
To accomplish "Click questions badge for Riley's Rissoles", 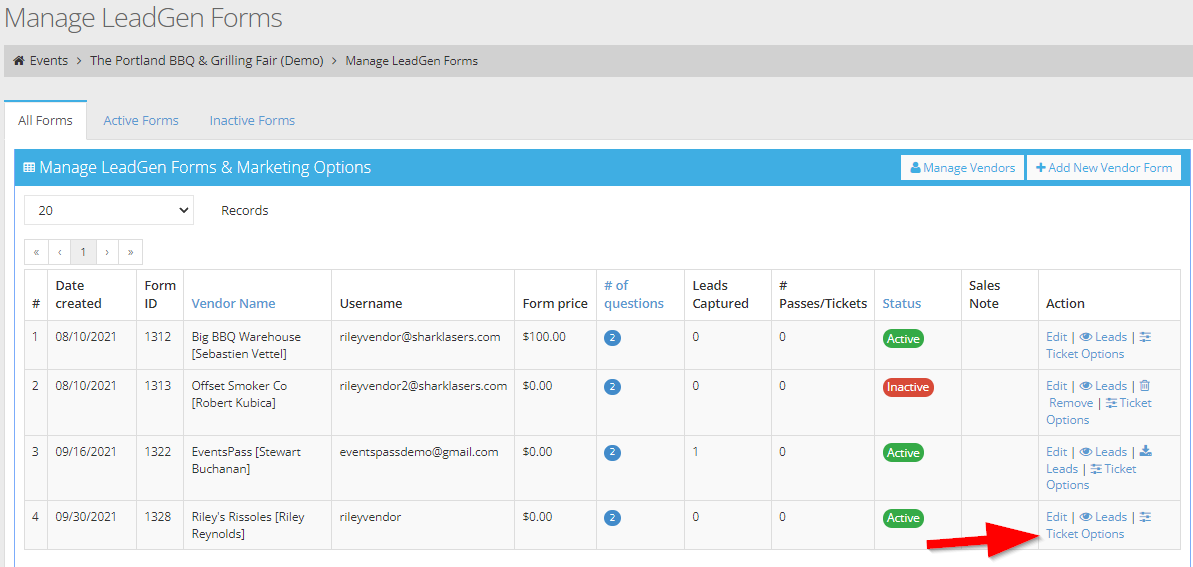I will 612,518.
